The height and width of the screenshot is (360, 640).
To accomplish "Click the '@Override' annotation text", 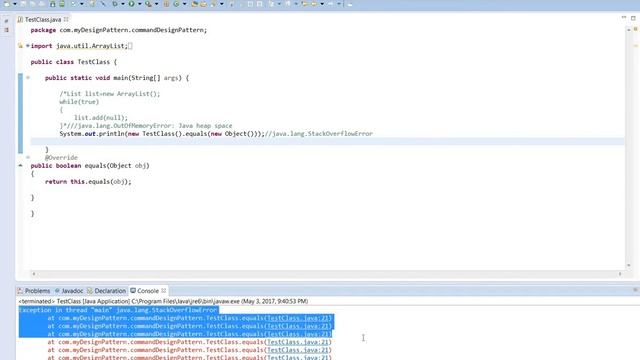I will [x=61, y=158].
